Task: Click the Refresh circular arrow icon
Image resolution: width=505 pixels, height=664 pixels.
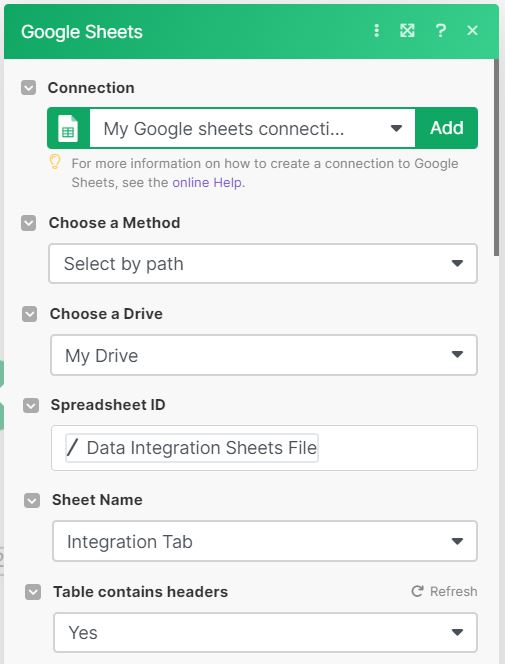Action: 417,591
